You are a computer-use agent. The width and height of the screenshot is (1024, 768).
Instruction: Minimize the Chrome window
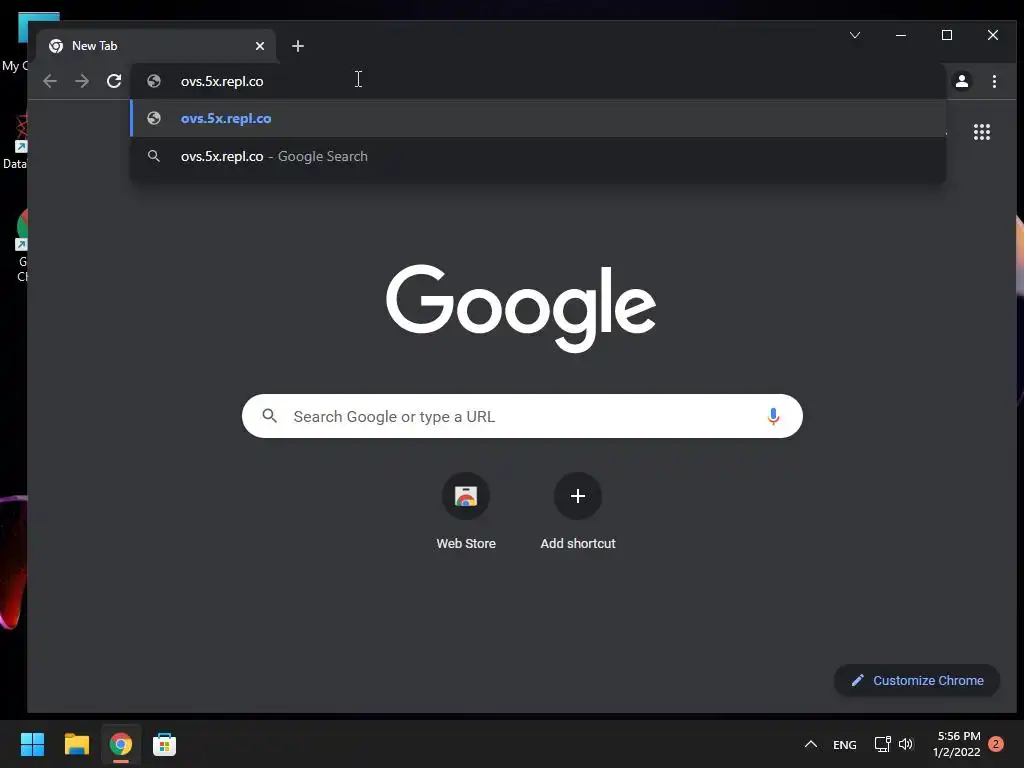point(901,35)
